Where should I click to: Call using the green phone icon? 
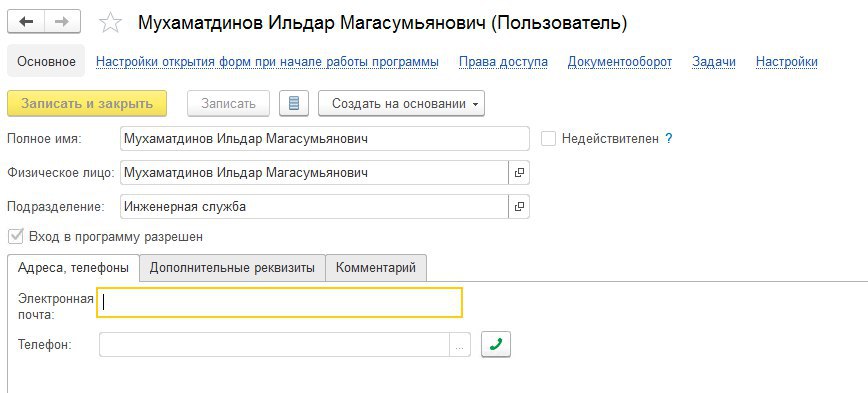(496, 344)
